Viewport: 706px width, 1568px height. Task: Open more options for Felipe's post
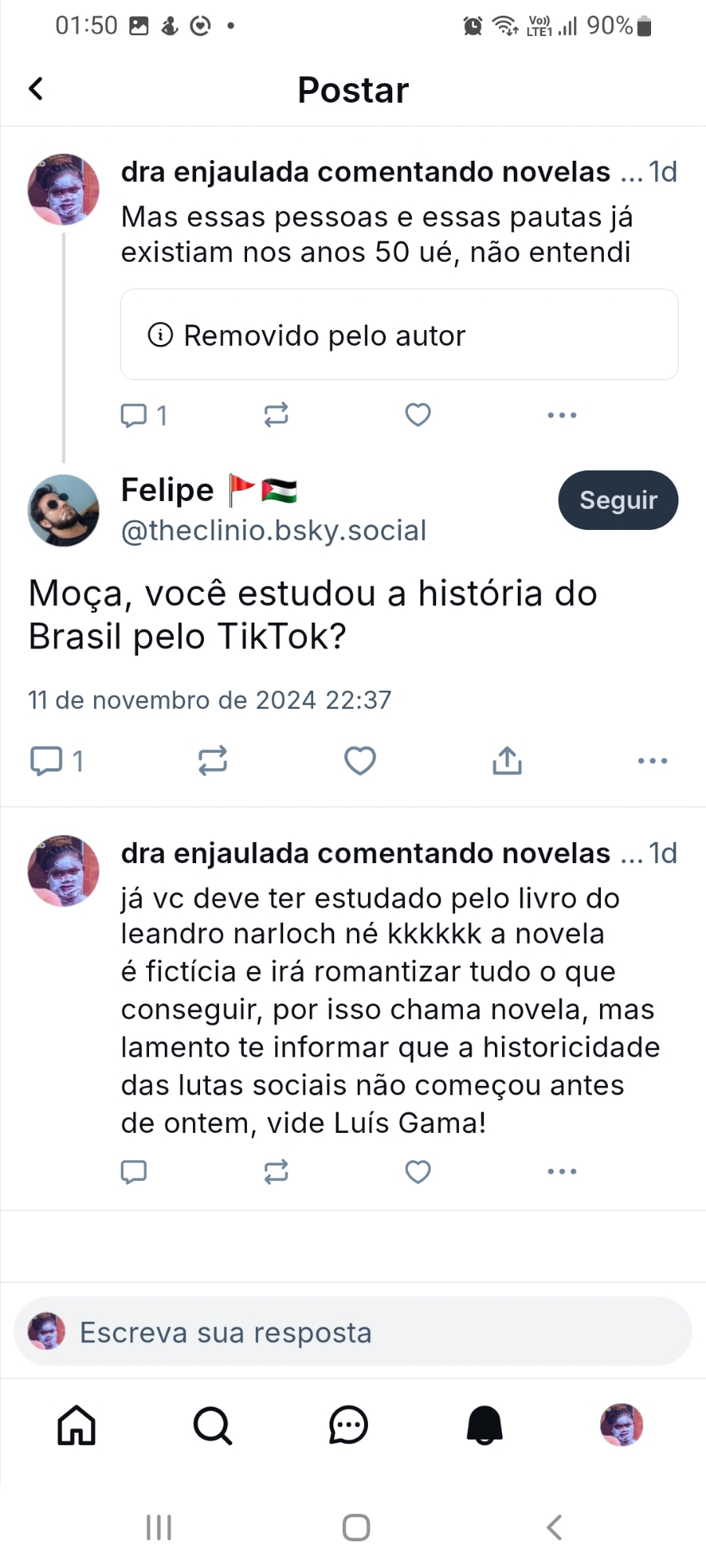point(652,760)
